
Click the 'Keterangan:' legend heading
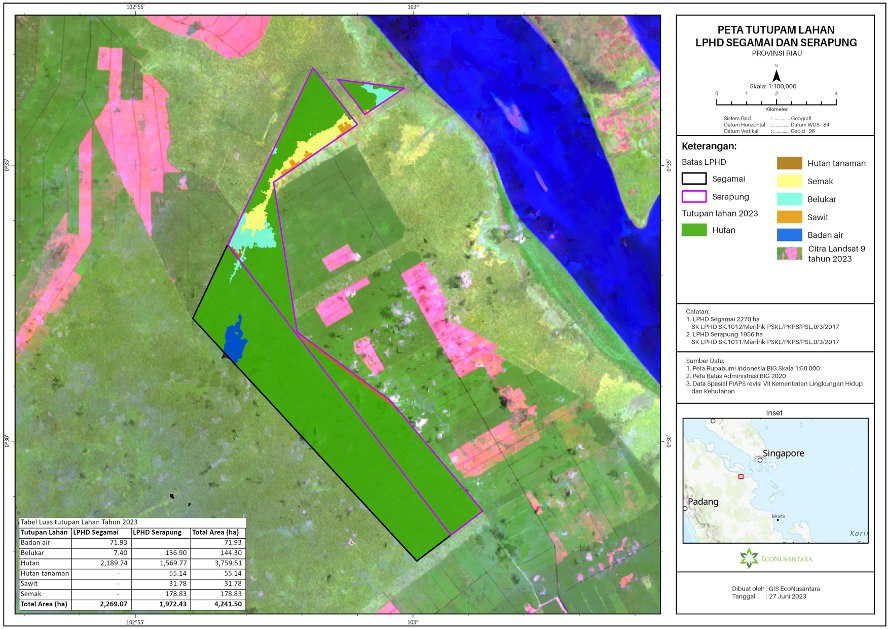pos(709,146)
